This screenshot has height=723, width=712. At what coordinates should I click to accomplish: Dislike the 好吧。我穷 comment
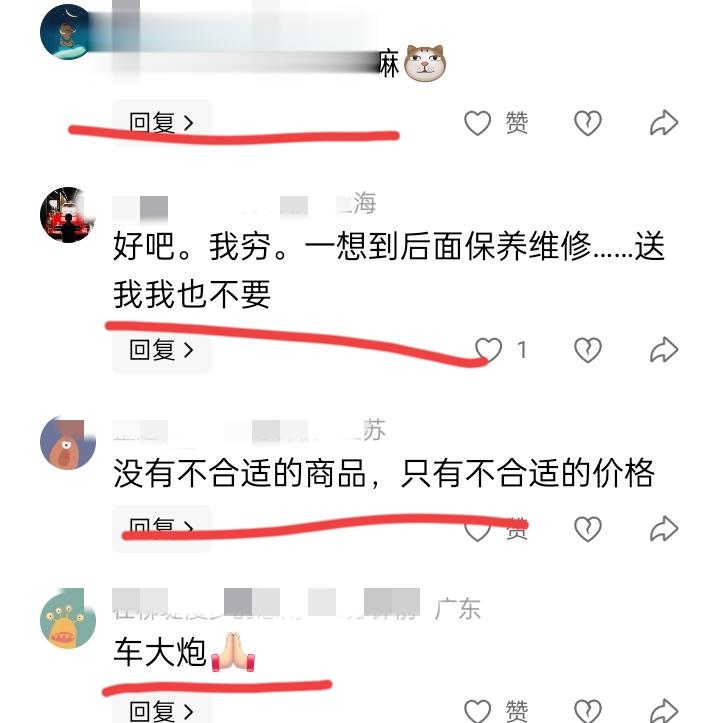click(x=588, y=350)
